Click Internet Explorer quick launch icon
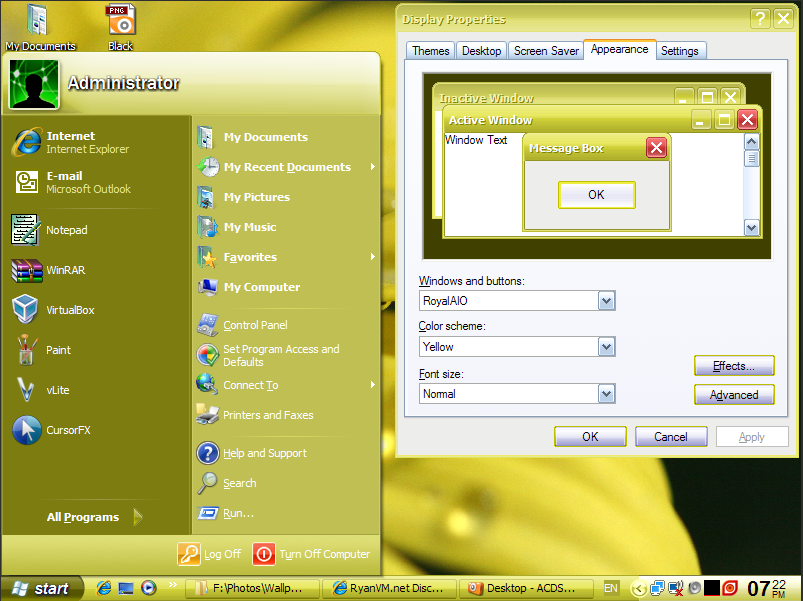Viewport: 803px width, 601px height. (x=104, y=588)
